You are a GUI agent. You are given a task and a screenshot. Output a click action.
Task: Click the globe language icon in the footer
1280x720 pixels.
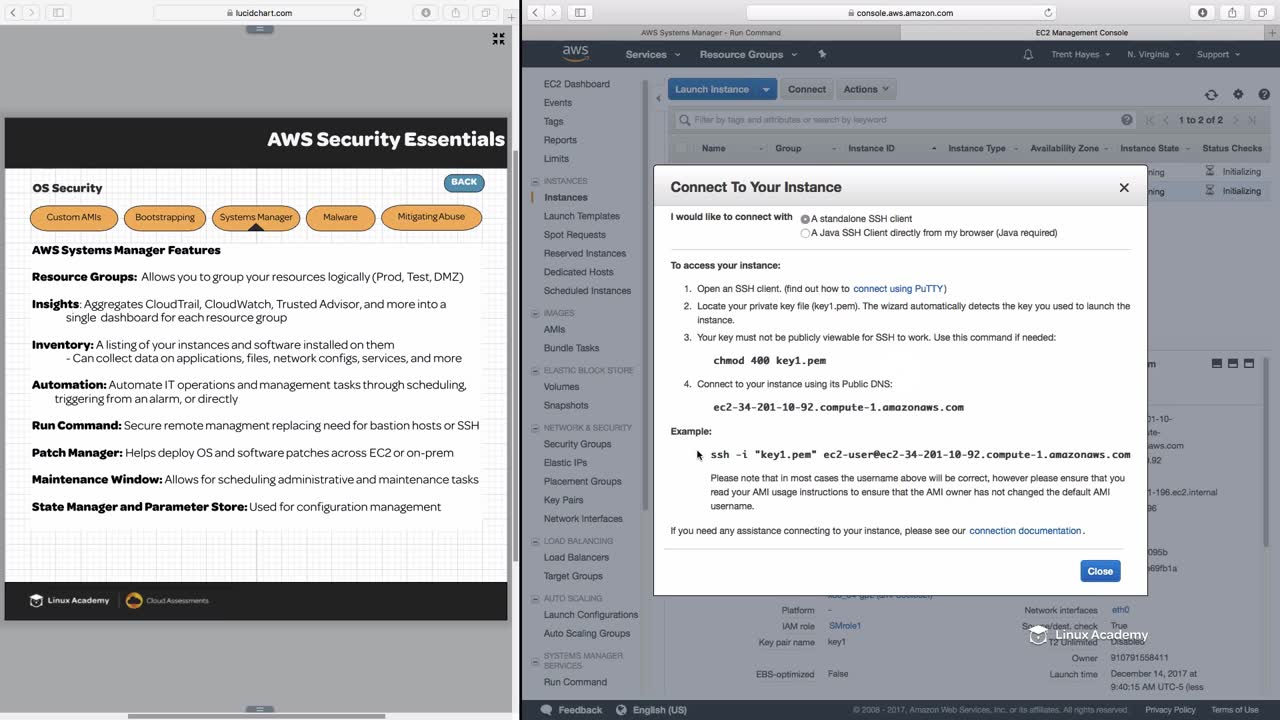coord(621,710)
